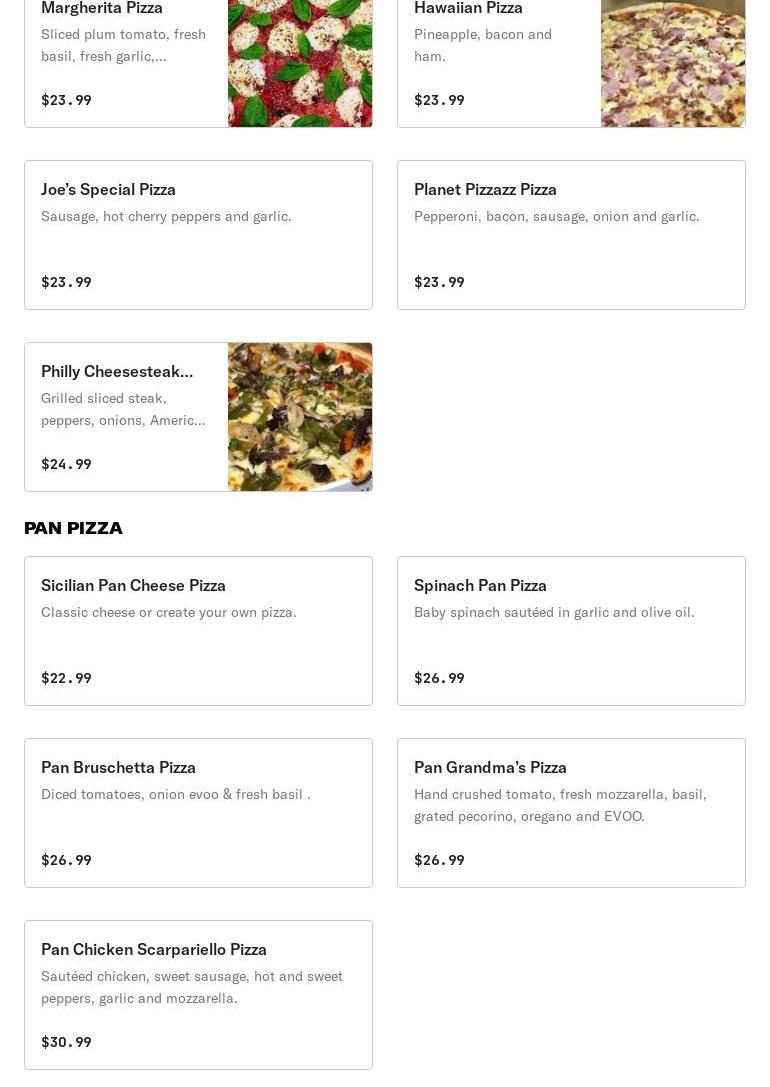Click the $22.99 Sicilian pizza price
The height and width of the screenshot is (1087, 770).
[x=66, y=678]
